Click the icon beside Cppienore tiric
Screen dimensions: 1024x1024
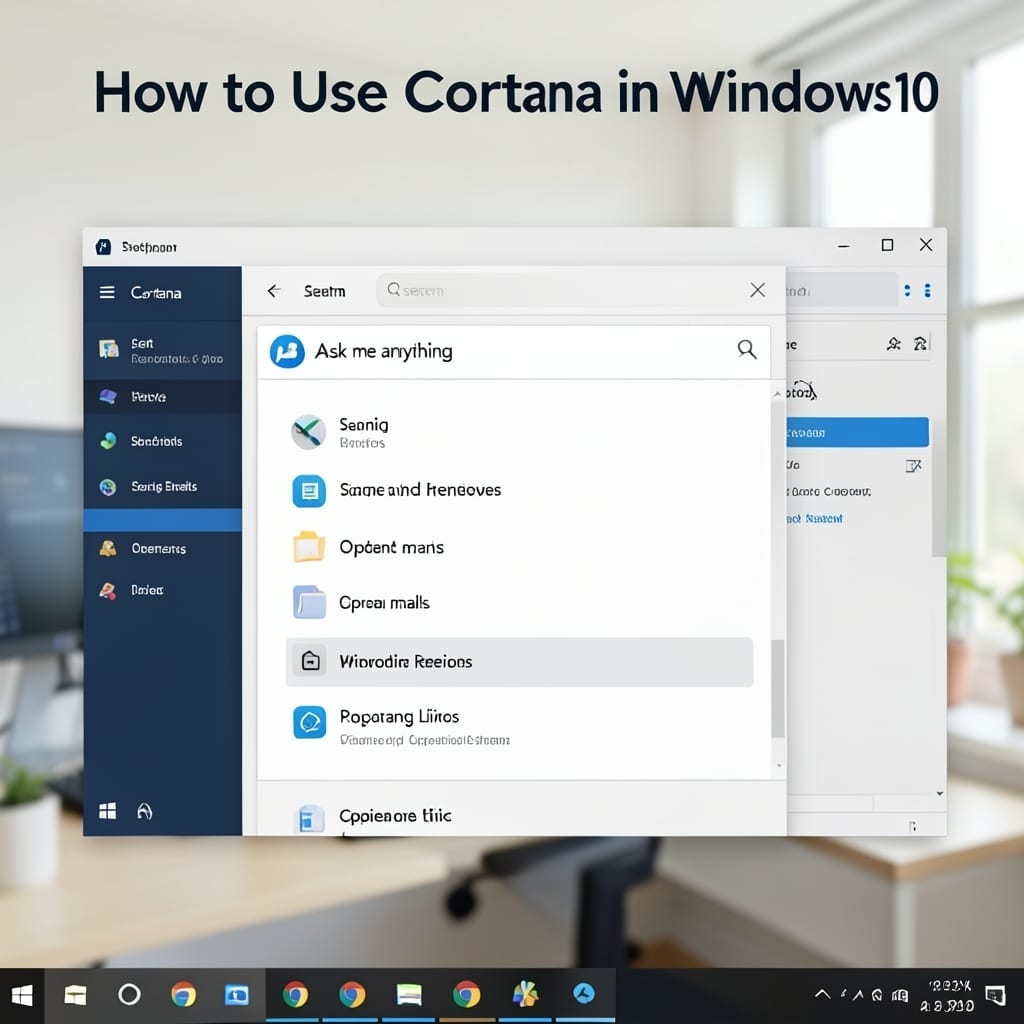coord(309,818)
